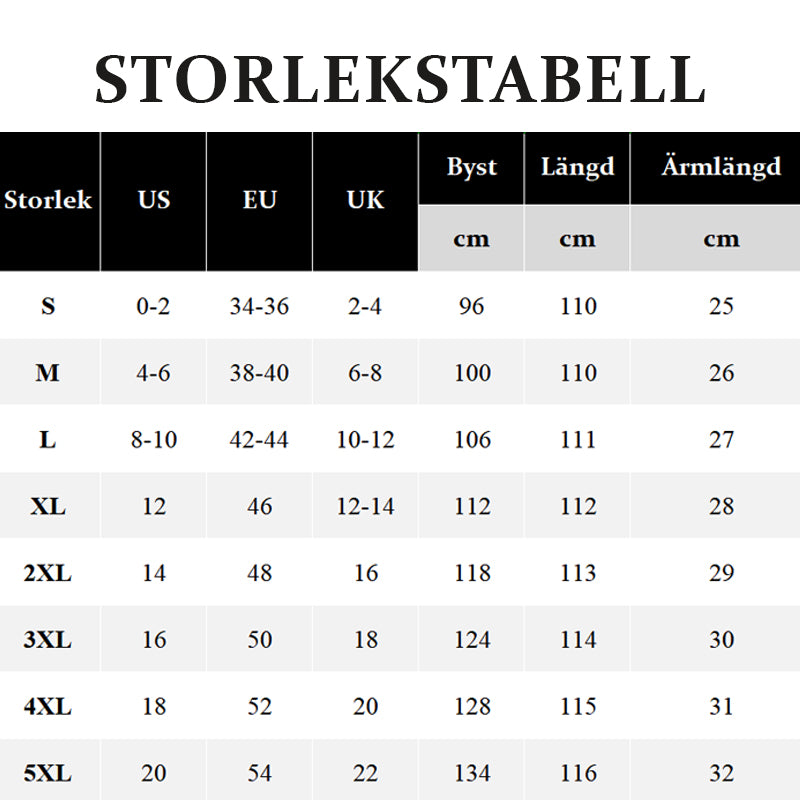Click the STORLEKSTABELL title heading
Viewport: 800px width, 800px height.
(x=400, y=80)
